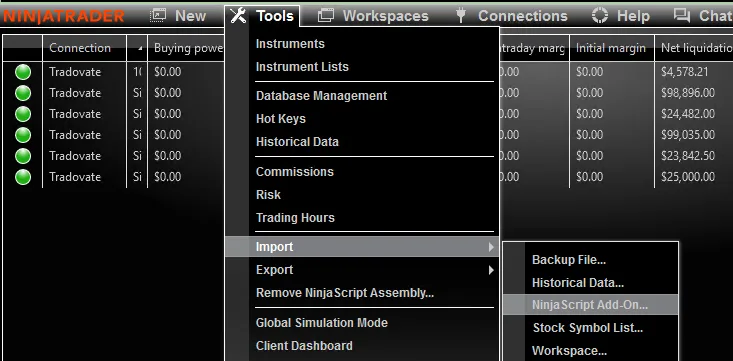The image size is (733, 361).
Task: Open the Workspaces menu
Action: (386, 16)
